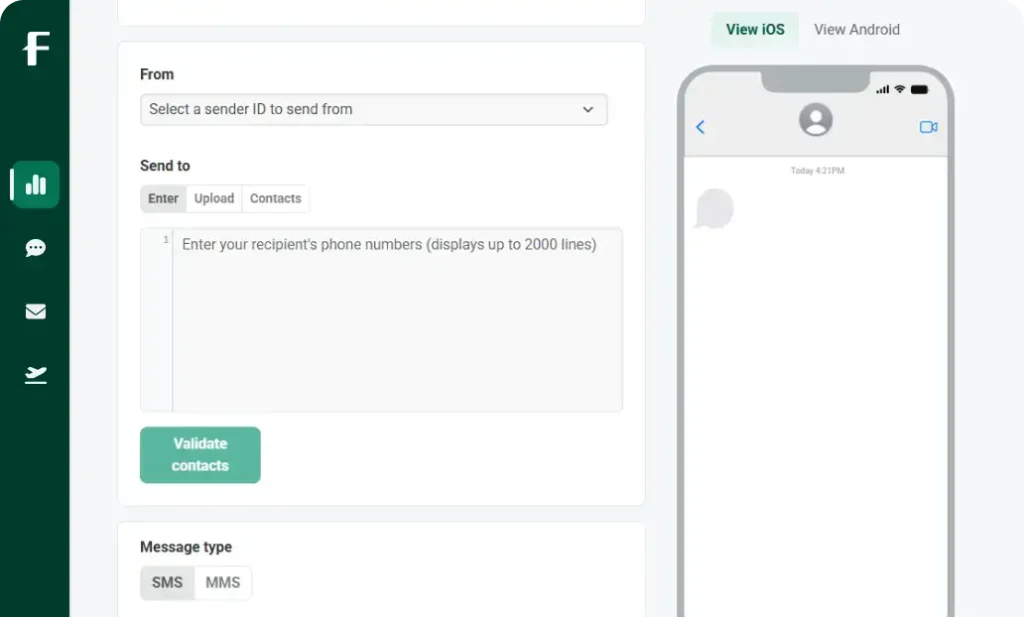The image size is (1024, 617).
Task: Click the dropdown chevron for sender ID
Action: pyautogui.click(x=588, y=109)
